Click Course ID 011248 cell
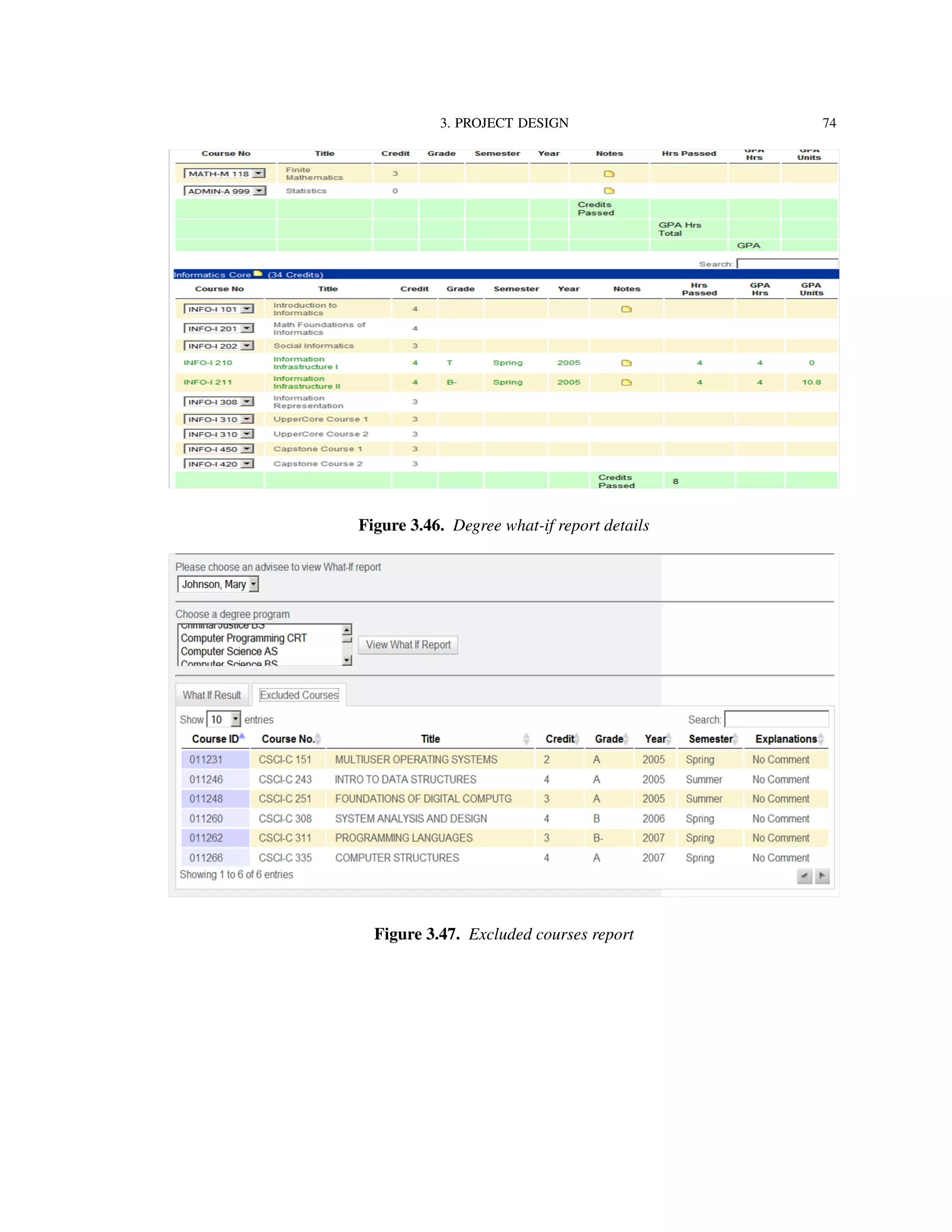The image size is (952, 1232). (215, 799)
